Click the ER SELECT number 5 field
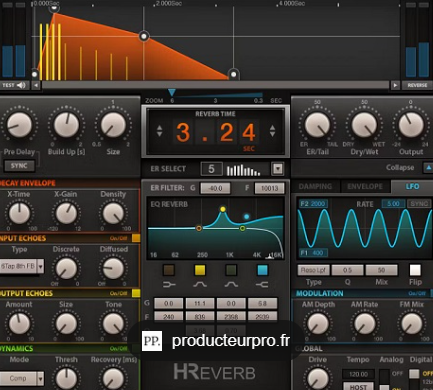The width and height of the screenshot is (433, 390). 211,169
